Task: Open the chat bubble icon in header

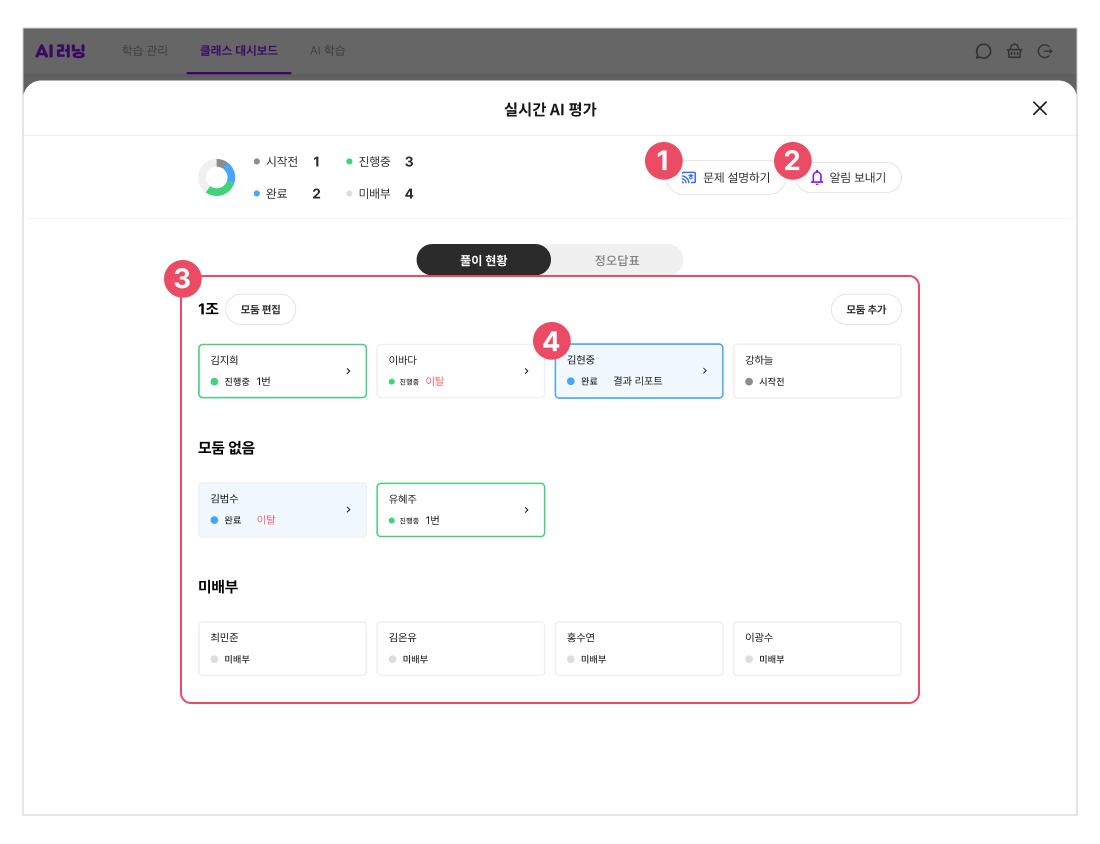Action: pos(983,51)
